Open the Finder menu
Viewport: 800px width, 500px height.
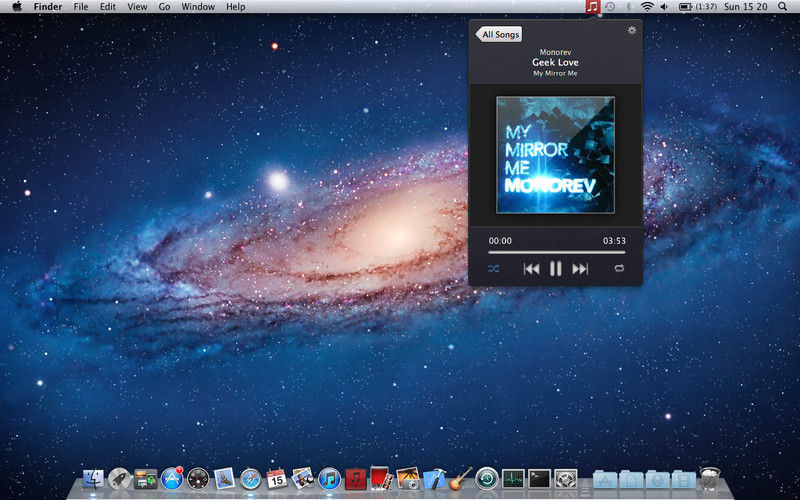click(x=48, y=7)
